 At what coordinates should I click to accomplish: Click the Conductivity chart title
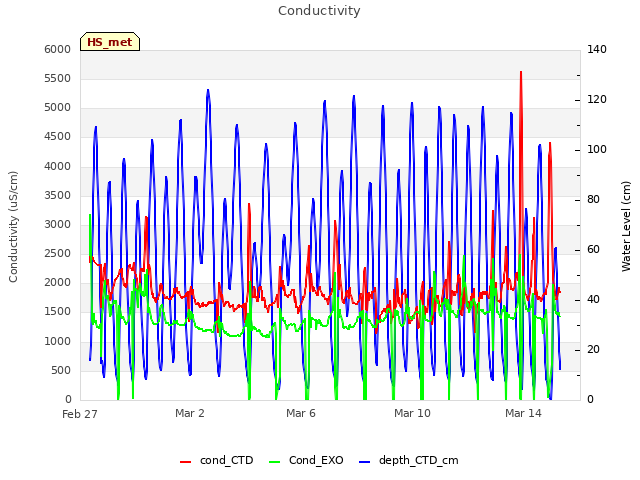coord(319,11)
